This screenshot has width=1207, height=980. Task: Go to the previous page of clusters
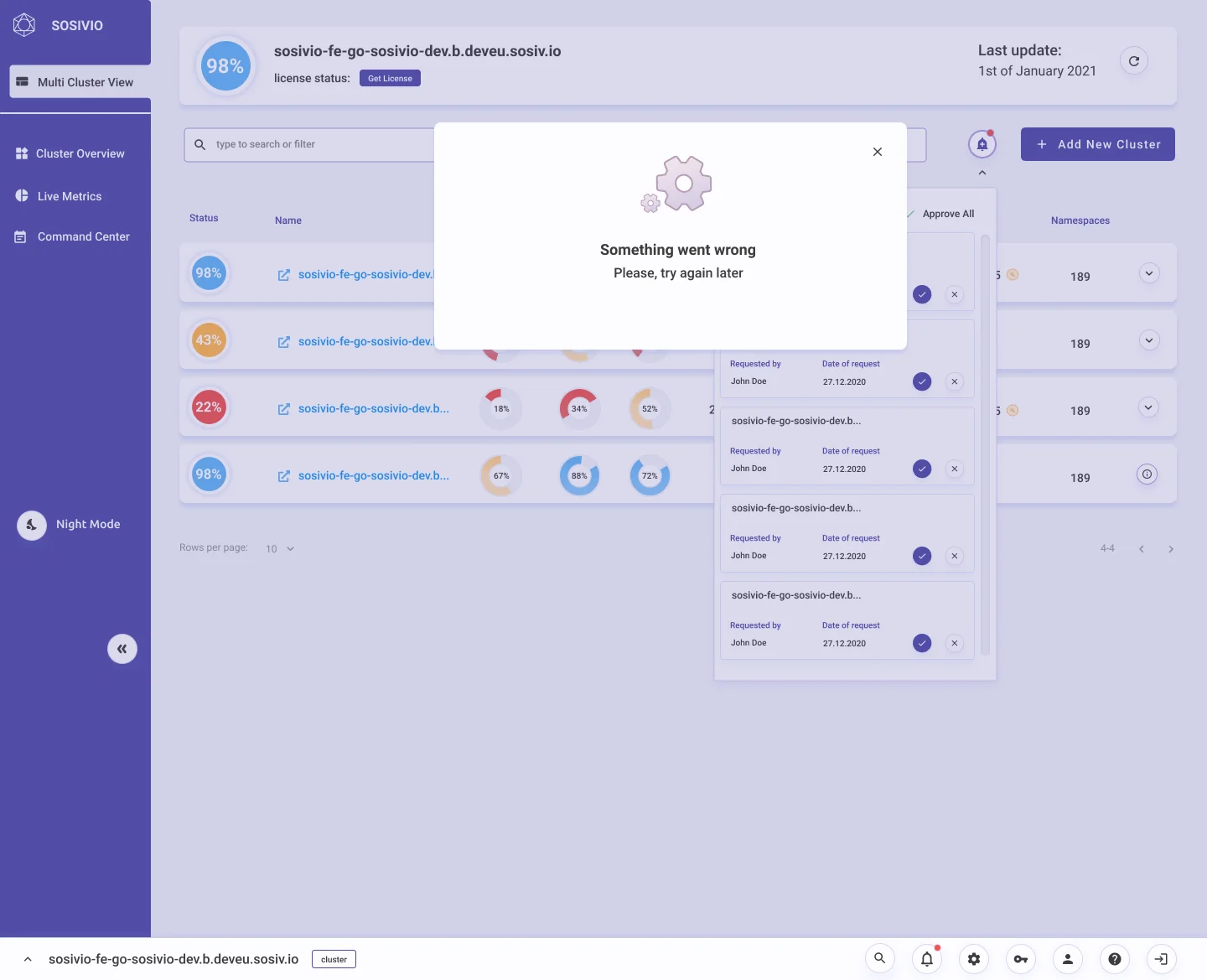tap(1142, 549)
